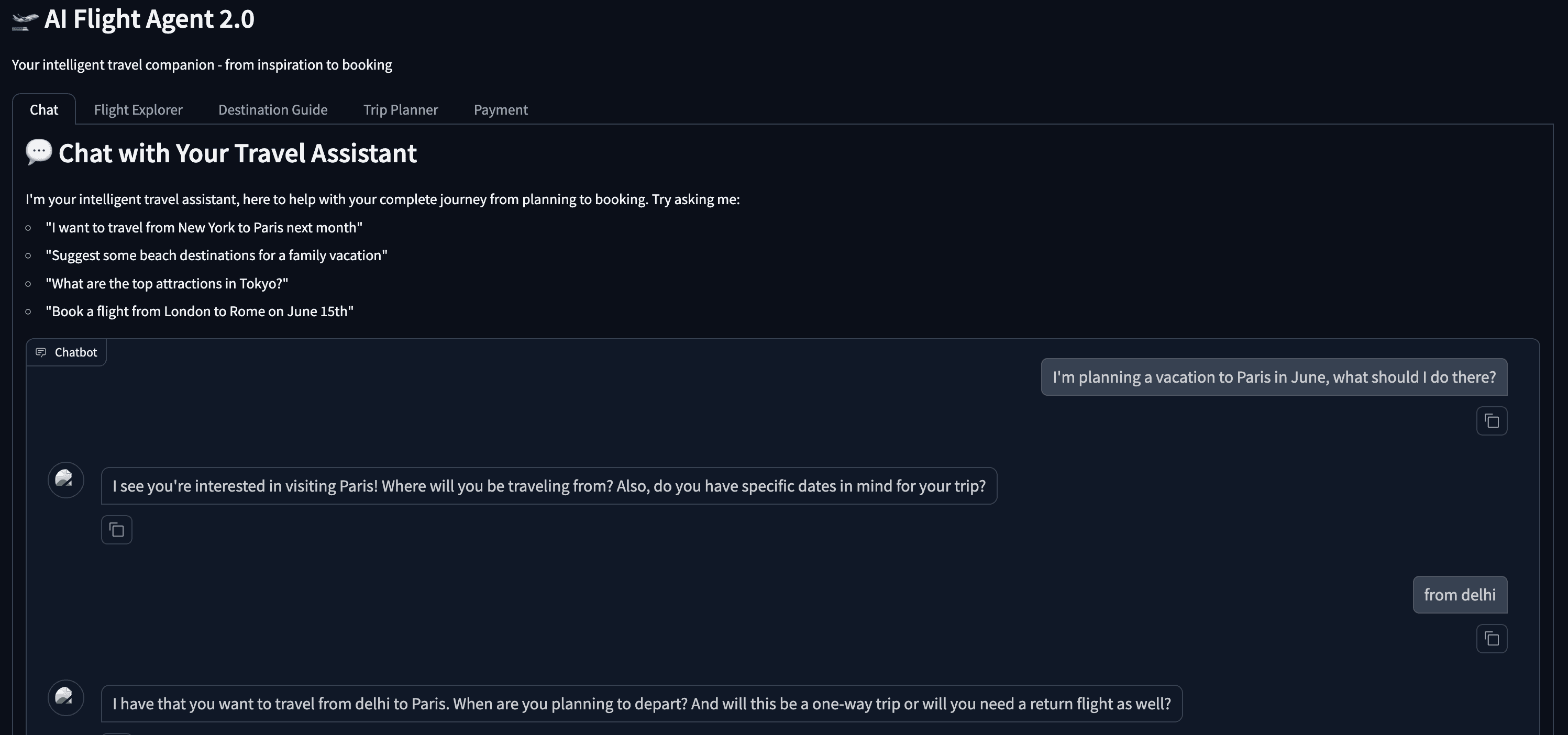This screenshot has height=735, width=1568.
Task: Switch to the Chat tab
Action: click(x=44, y=109)
